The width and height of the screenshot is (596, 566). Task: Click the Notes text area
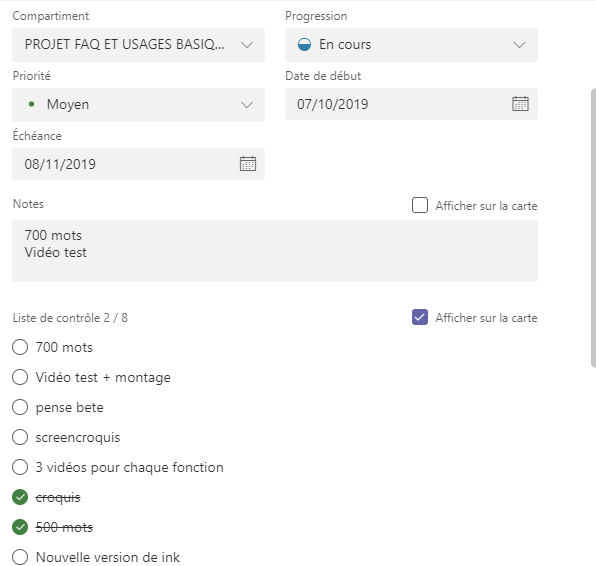(x=275, y=251)
